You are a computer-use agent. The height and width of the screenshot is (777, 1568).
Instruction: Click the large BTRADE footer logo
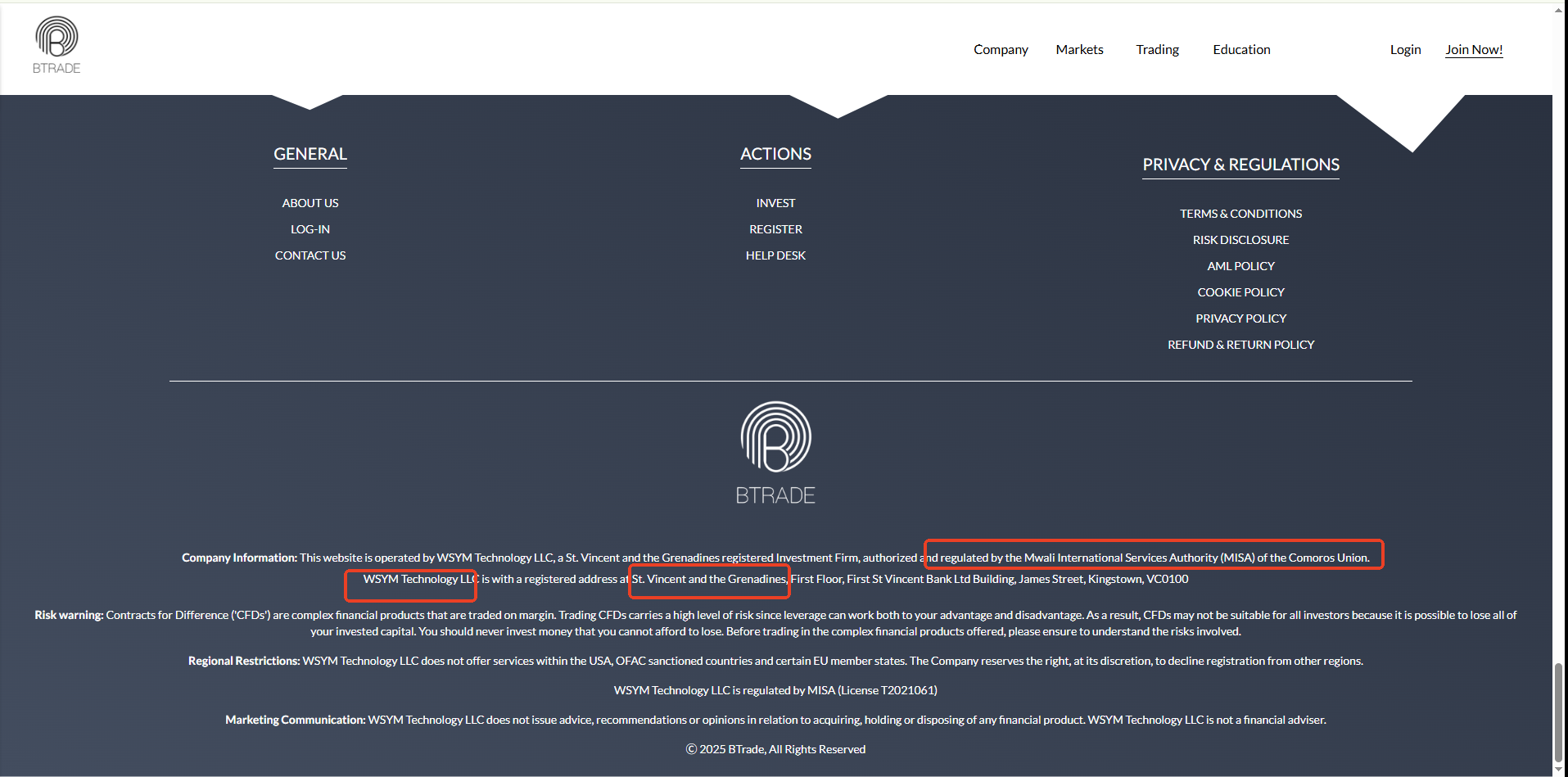[775, 453]
